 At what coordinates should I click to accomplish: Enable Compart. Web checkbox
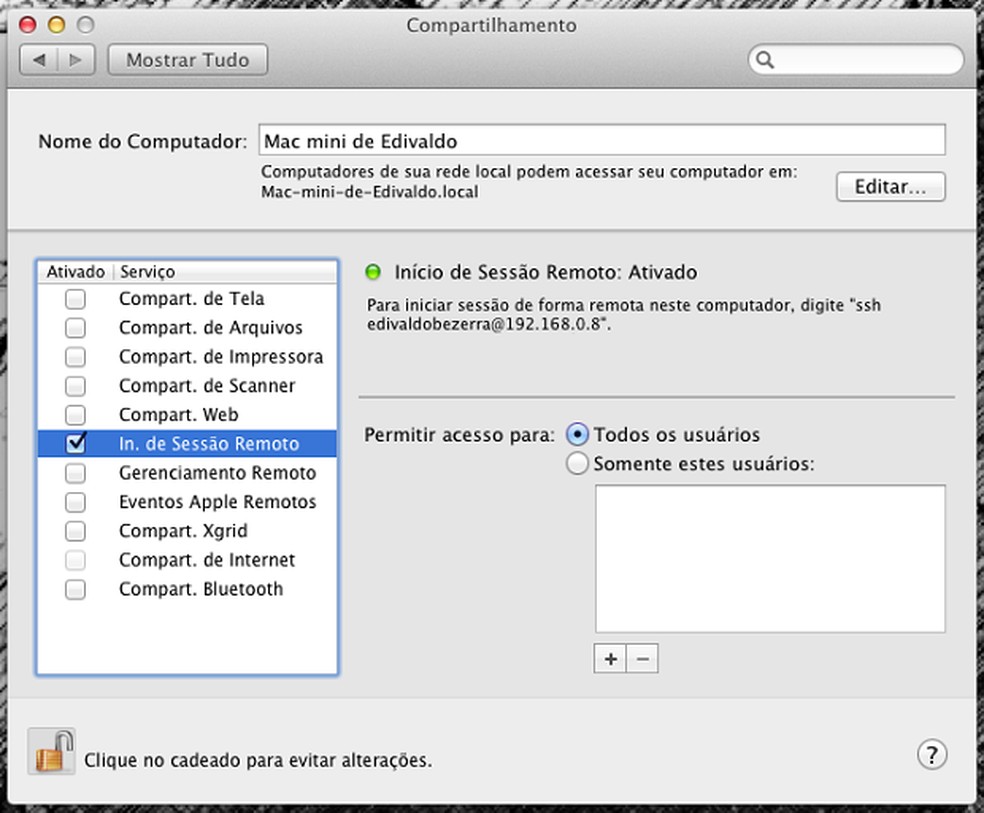(x=75, y=415)
